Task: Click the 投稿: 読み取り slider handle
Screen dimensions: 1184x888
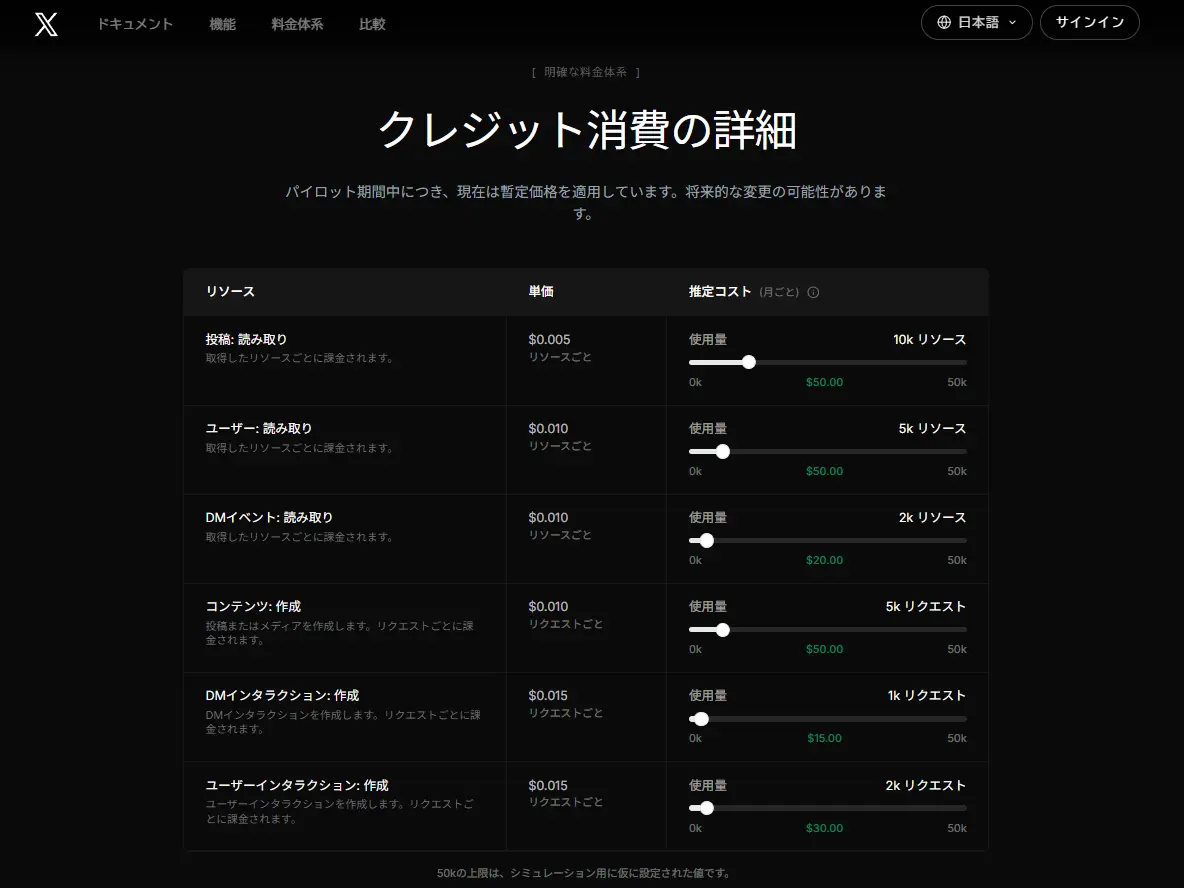Action: point(748,362)
